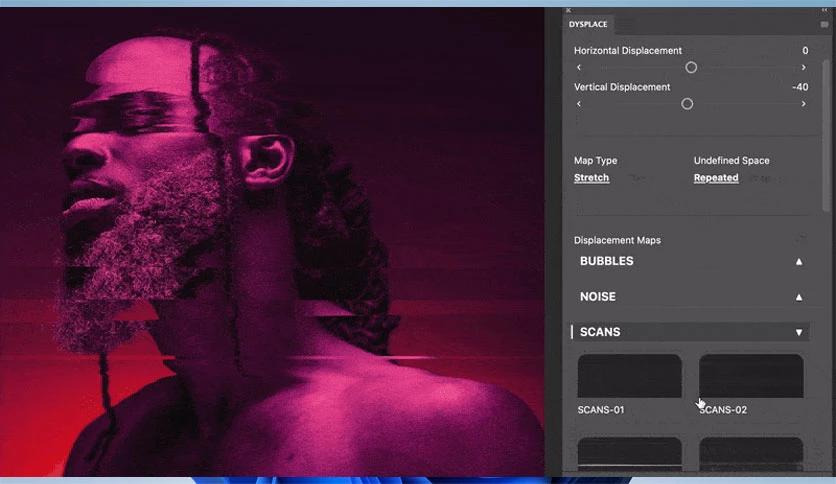Increase Vertical Displacement with right arrow
Image resolution: width=836 pixels, height=484 pixels.
[x=803, y=104]
